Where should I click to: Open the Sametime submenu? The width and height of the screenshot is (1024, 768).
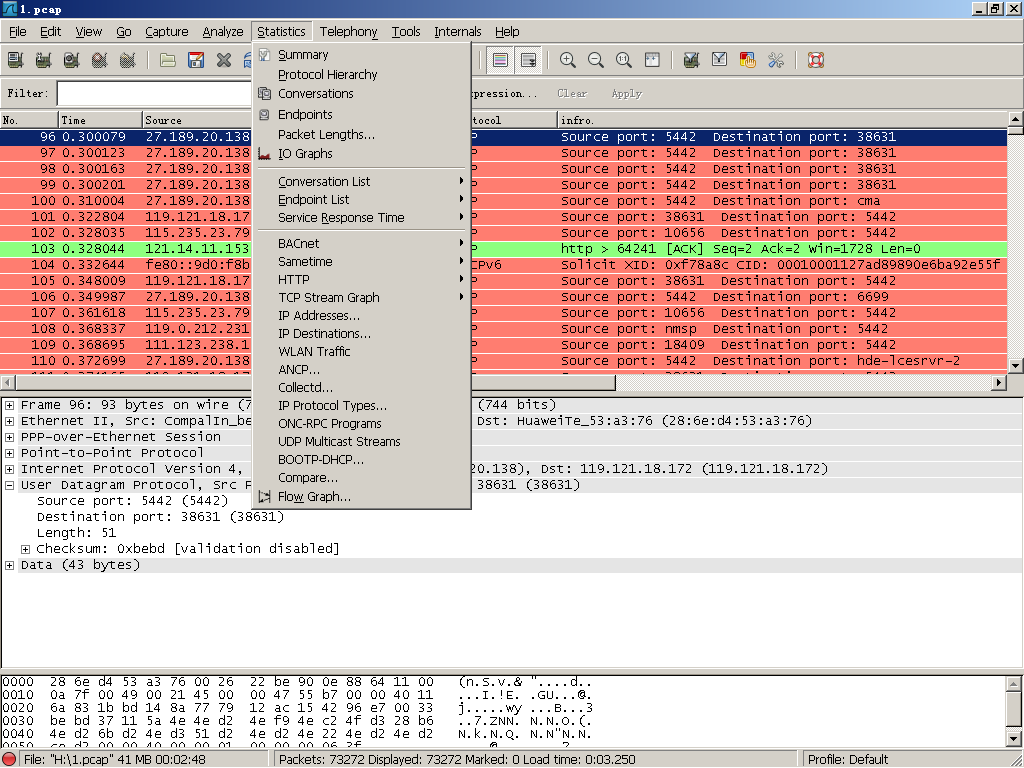tap(361, 262)
